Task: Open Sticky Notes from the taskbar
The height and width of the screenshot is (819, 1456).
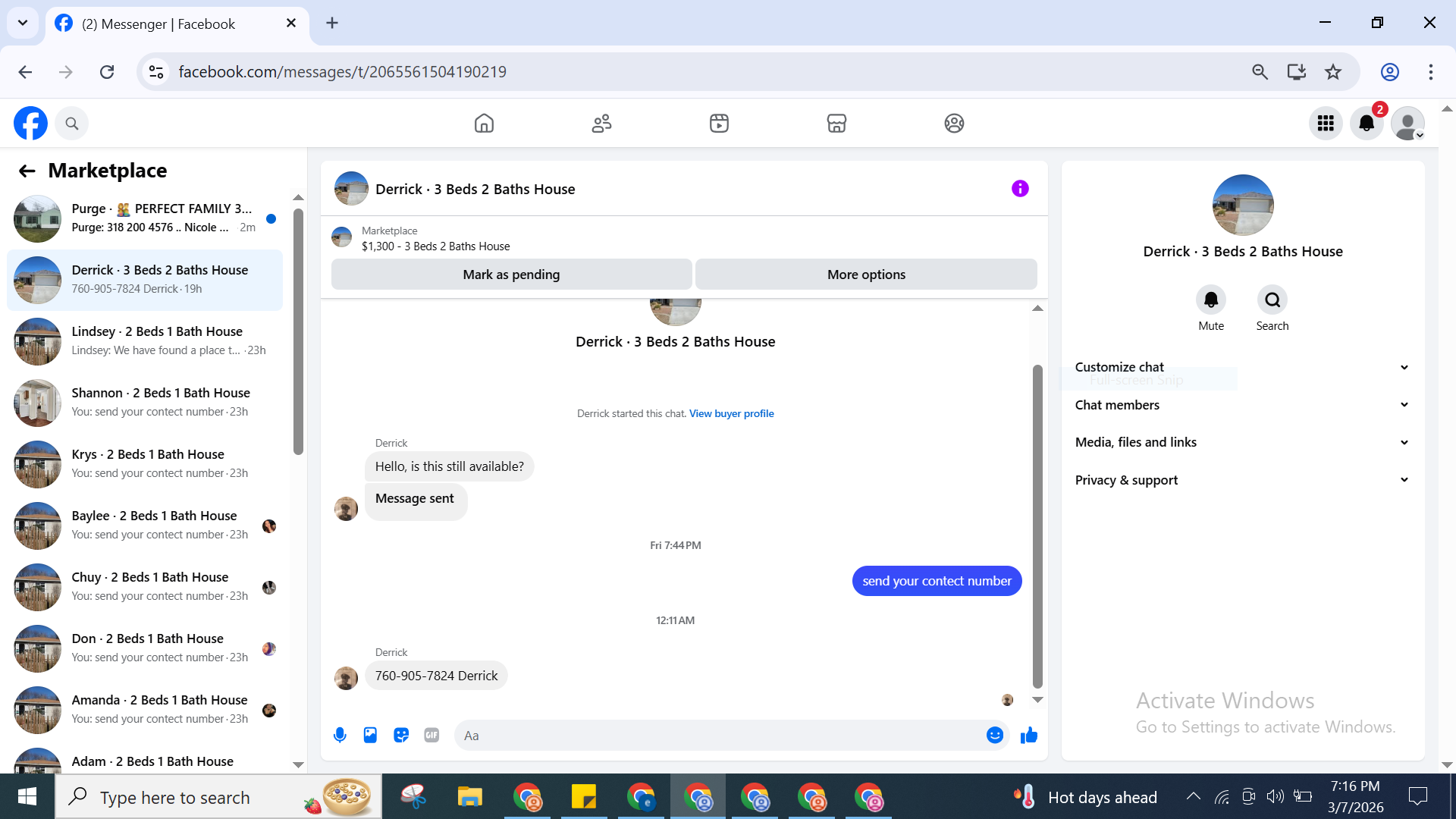Action: tap(584, 797)
